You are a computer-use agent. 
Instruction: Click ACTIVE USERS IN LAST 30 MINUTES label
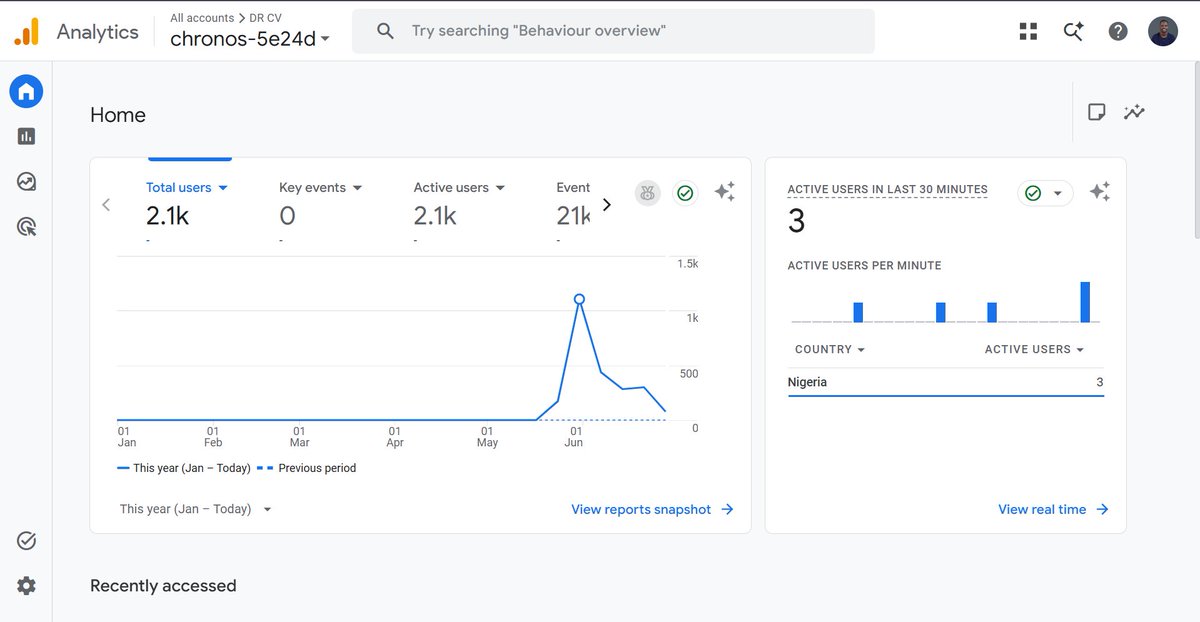[887, 189]
